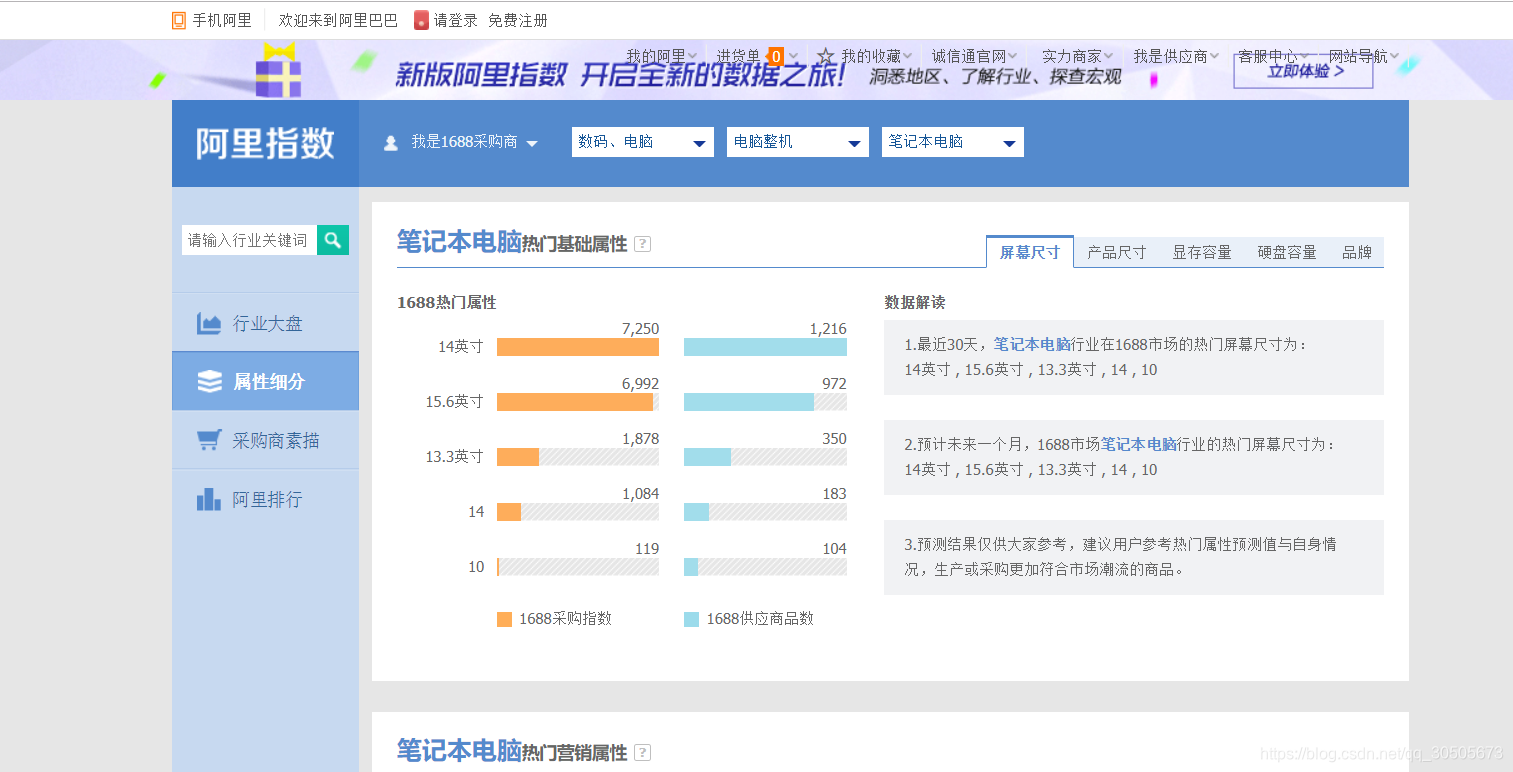Click the help question icon beside 热门营销属性
This screenshot has height=772, width=1513.
pyautogui.click(x=642, y=752)
